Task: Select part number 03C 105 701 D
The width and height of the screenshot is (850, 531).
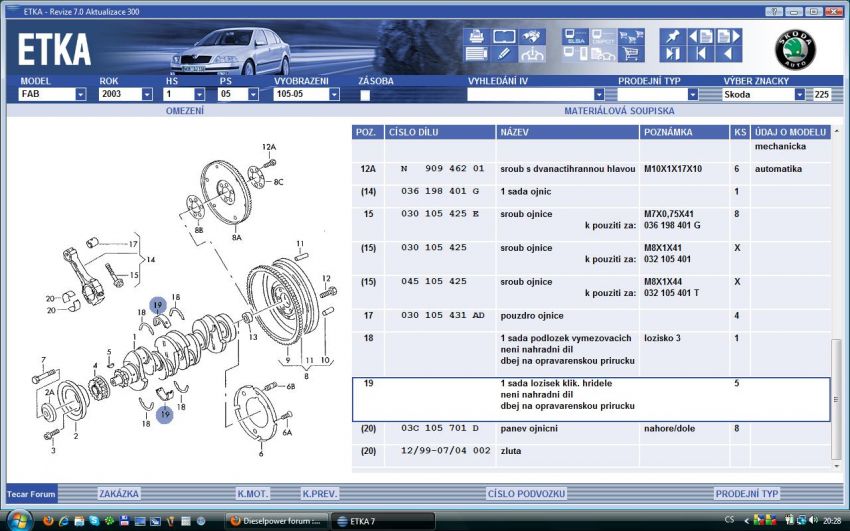Action: (440, 428)
